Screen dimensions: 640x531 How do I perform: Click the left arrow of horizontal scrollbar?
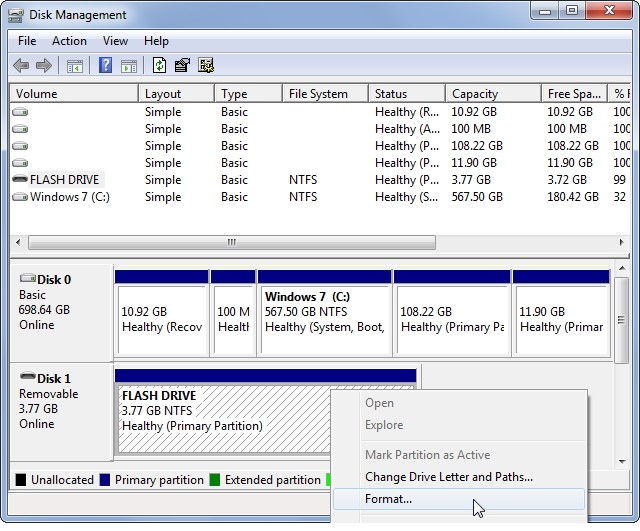click(x=18, y=242)
